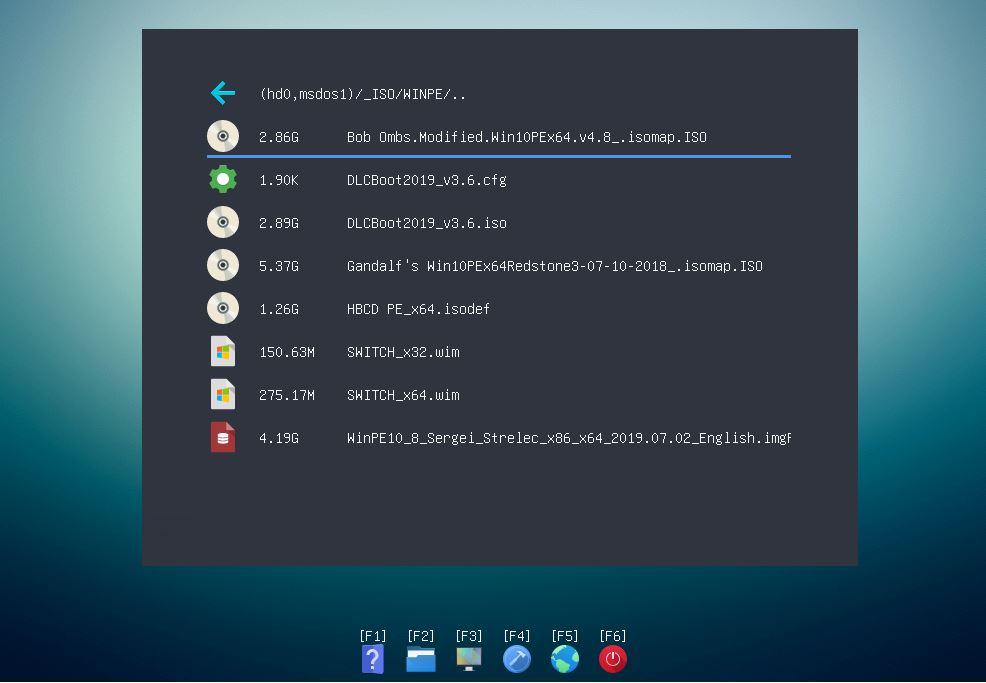Click the [F4] label
The height and width of the screenshot is (683, 986).
tap(517, 636)
